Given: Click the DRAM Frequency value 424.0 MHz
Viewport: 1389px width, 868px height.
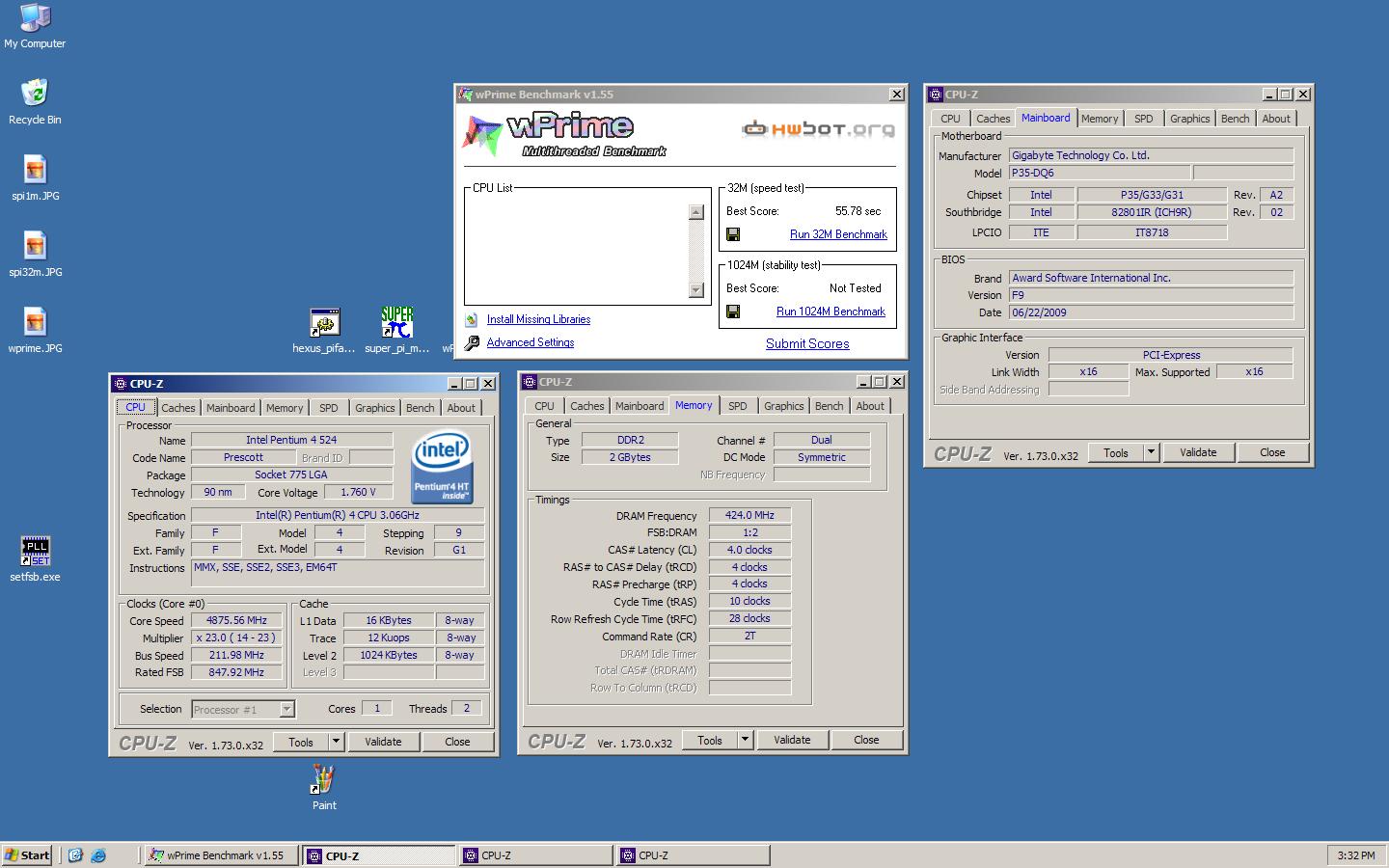Looking at the screenshot, I should [x=749, y=515].
